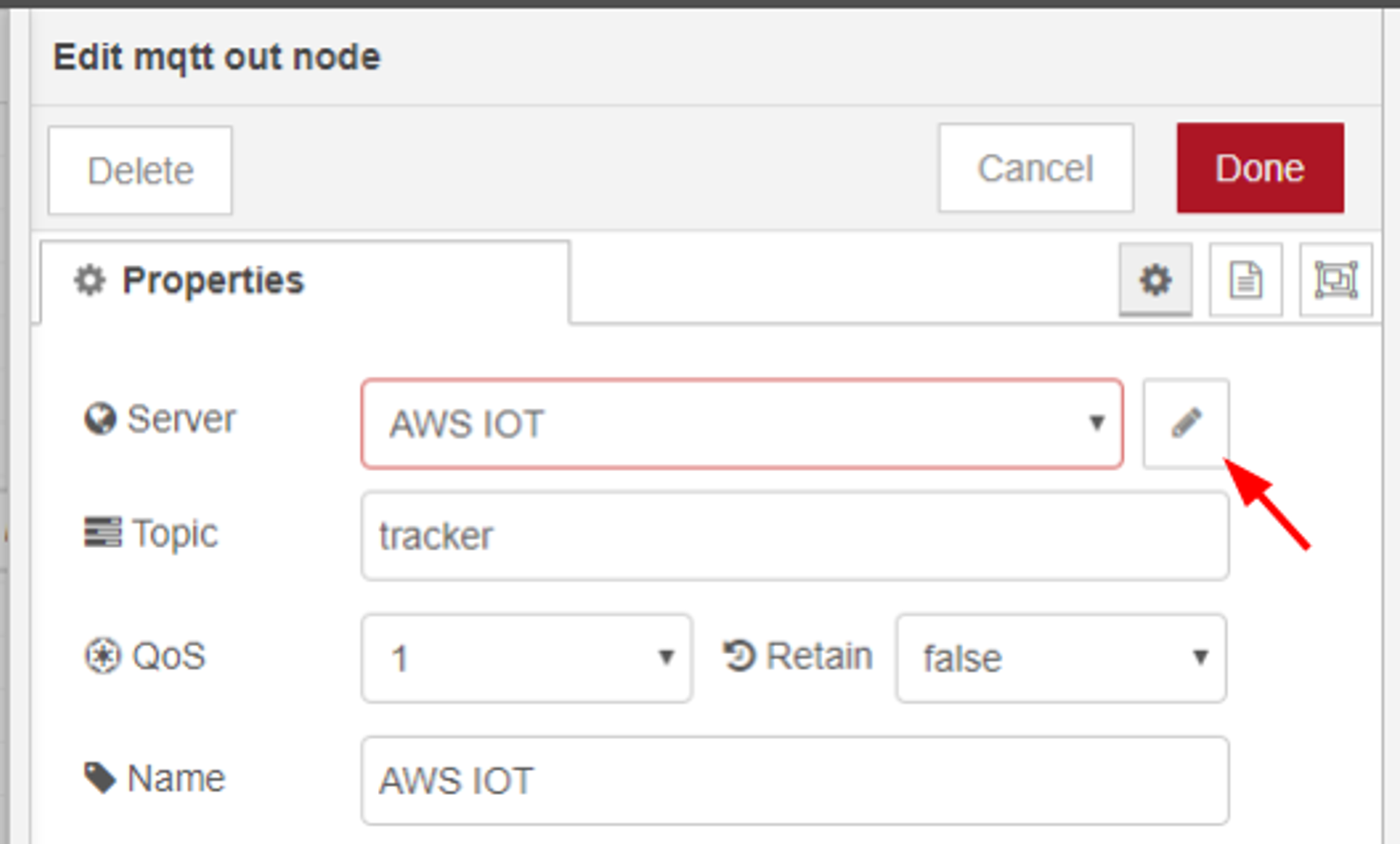The image size is (1400, 844).
Task: Open the Server dropdown showing AWS IOT
Action: click(x=742, y=425)
